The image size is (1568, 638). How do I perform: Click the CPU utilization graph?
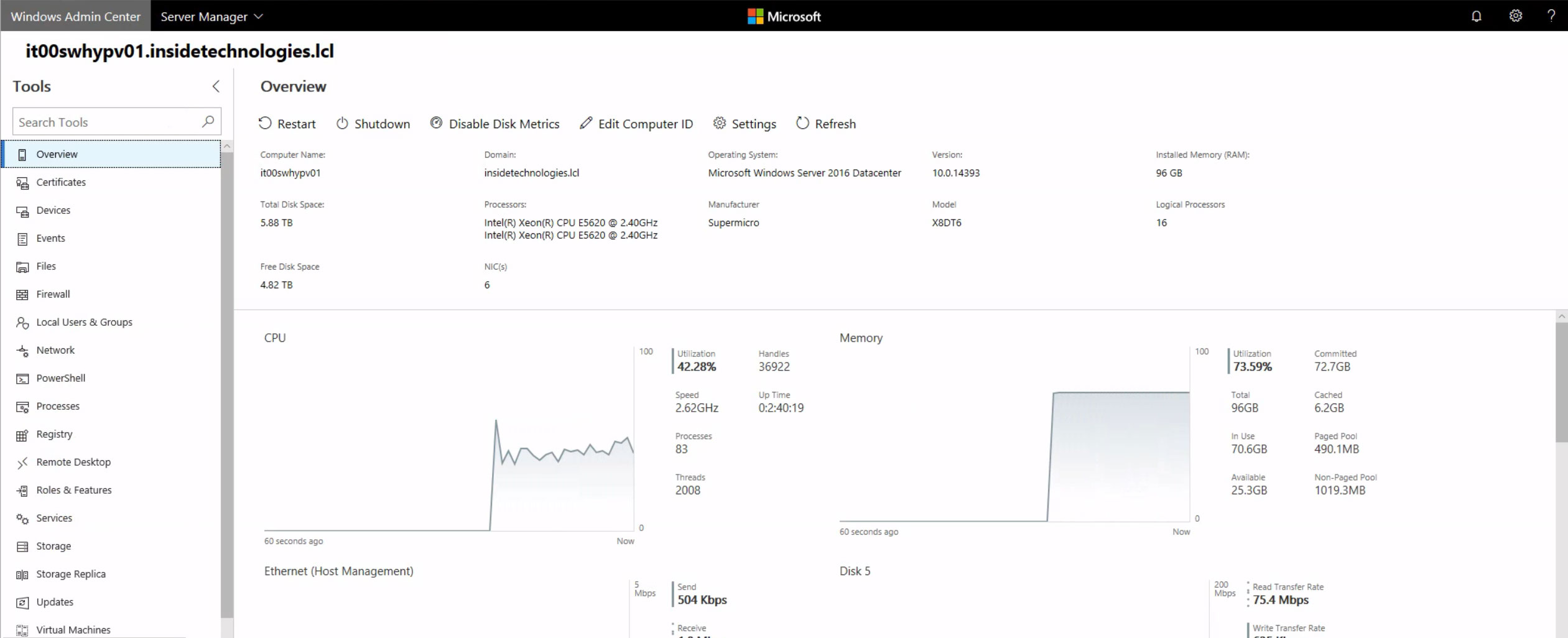[449, 440]
